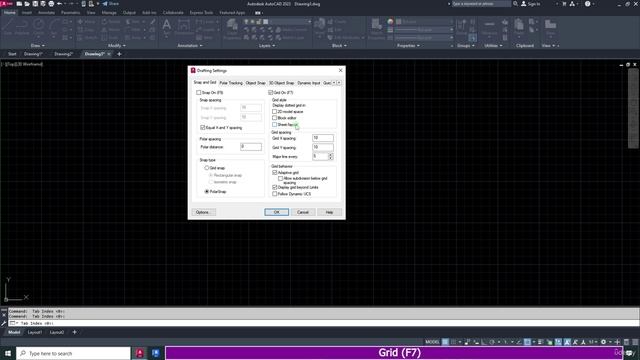Click the Plot printer icon in quick access toolbar
Viewport: 640px width, 360px height.
[x=51, y=4]
